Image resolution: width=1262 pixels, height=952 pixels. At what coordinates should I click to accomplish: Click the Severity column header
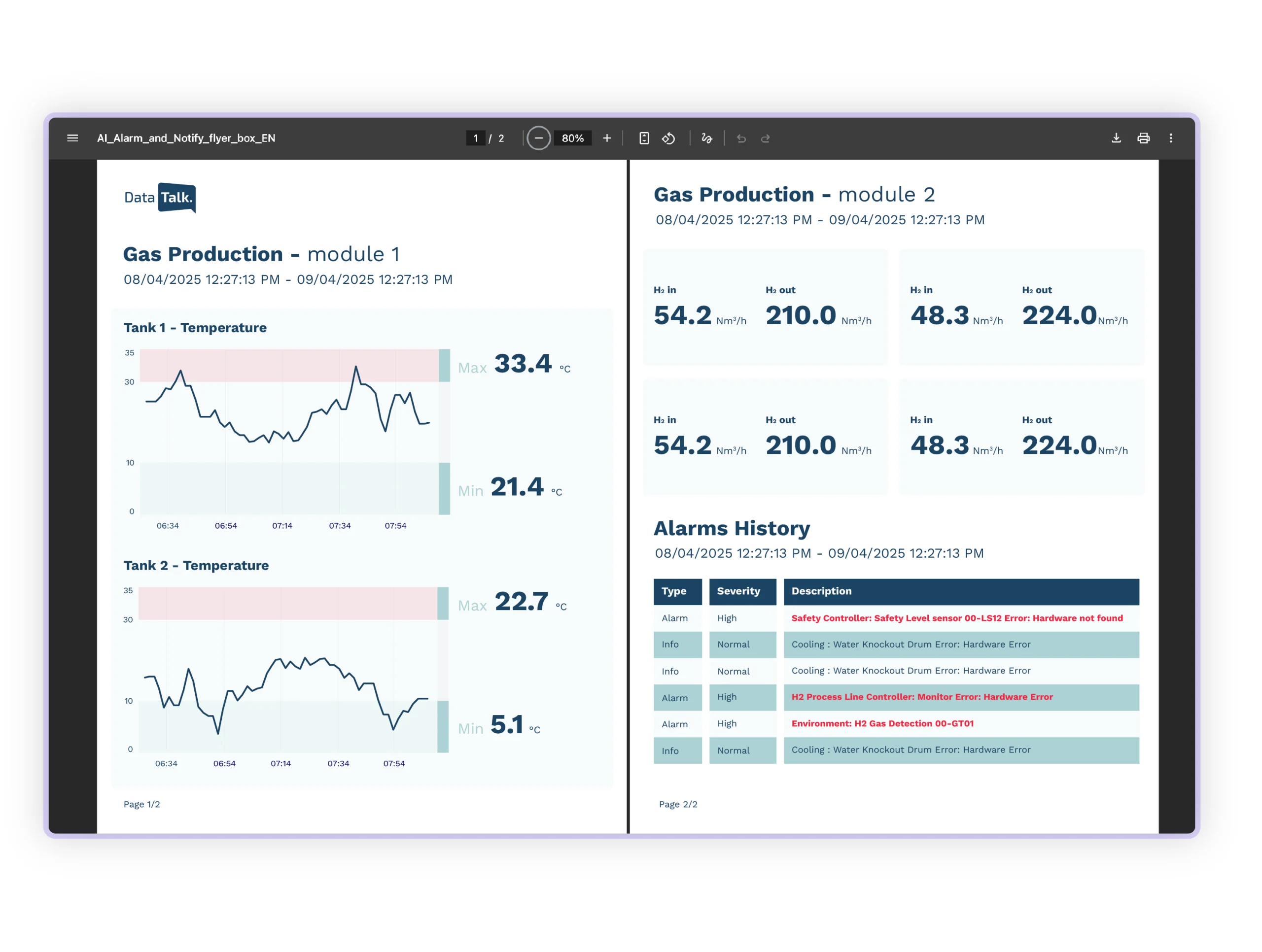click(x=743, y=591)
